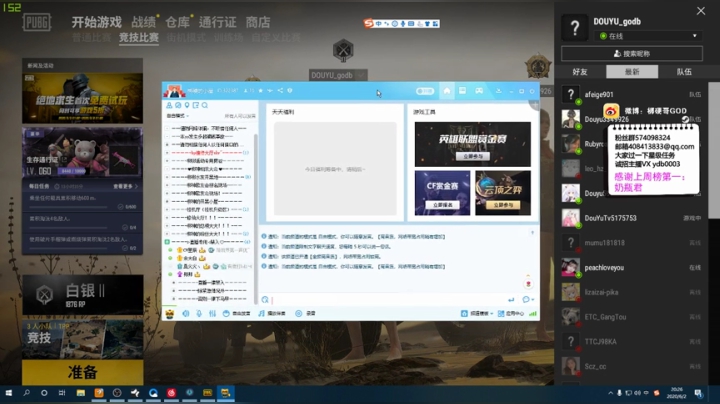The width and height of the screenshot is (720, 404).
Task: Expand view more for PUBG daily missions
Action: pyautogui.click(x=125, y=186)
